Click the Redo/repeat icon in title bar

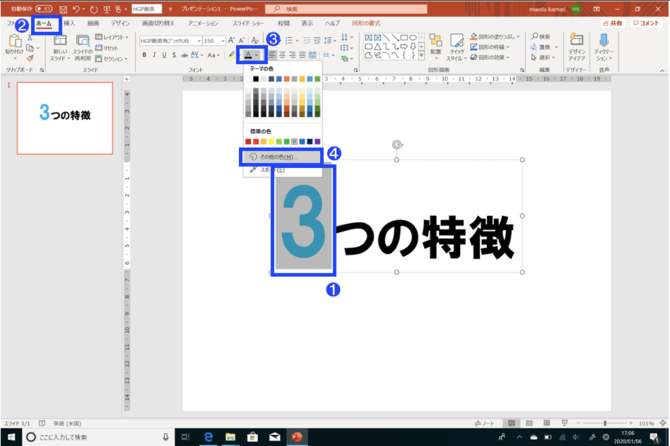coord(94,9)
